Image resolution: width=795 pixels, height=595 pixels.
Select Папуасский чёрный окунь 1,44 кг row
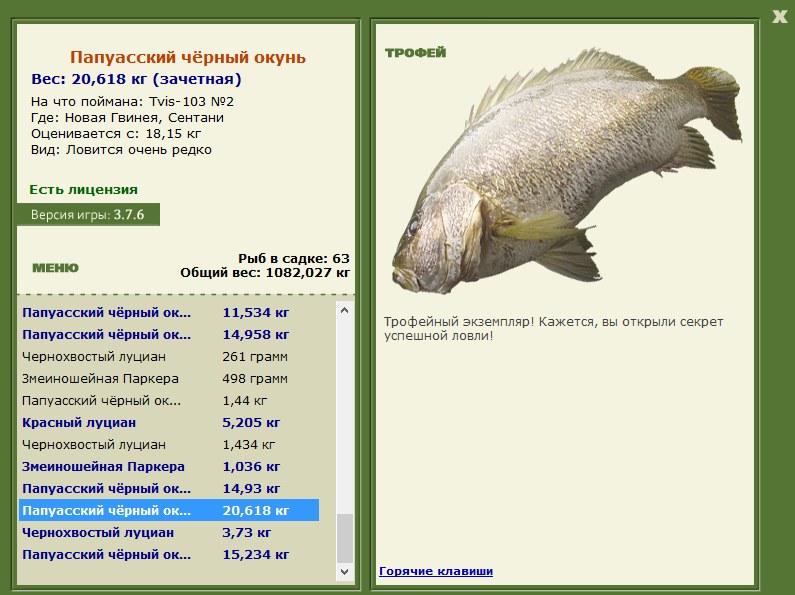pyautogui.click(x=169, y=400)
